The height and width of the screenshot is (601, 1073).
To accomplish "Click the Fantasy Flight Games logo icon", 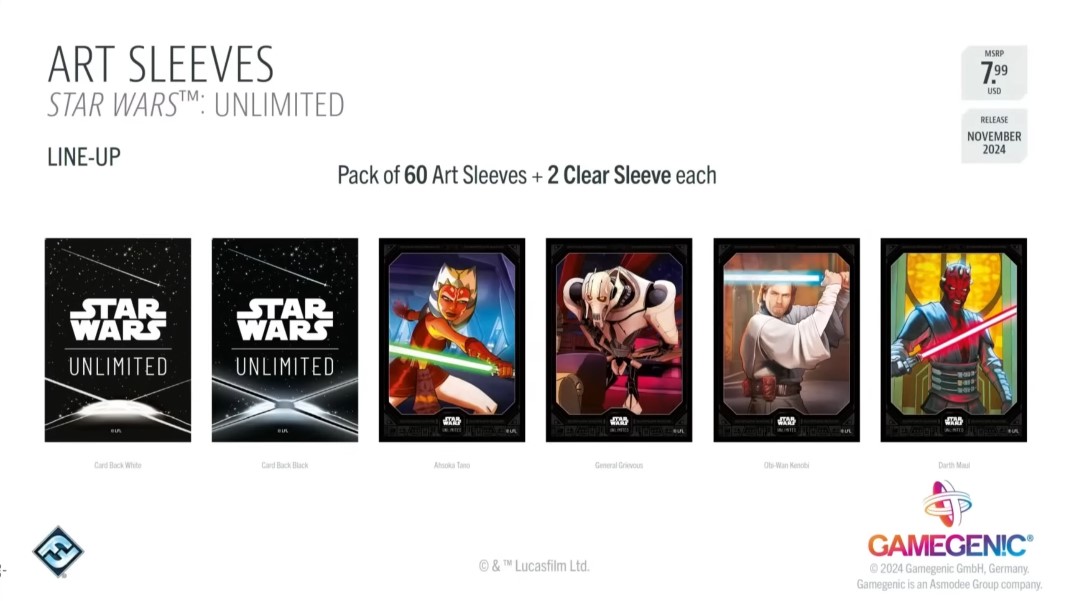I will click(x=58, y=552).
